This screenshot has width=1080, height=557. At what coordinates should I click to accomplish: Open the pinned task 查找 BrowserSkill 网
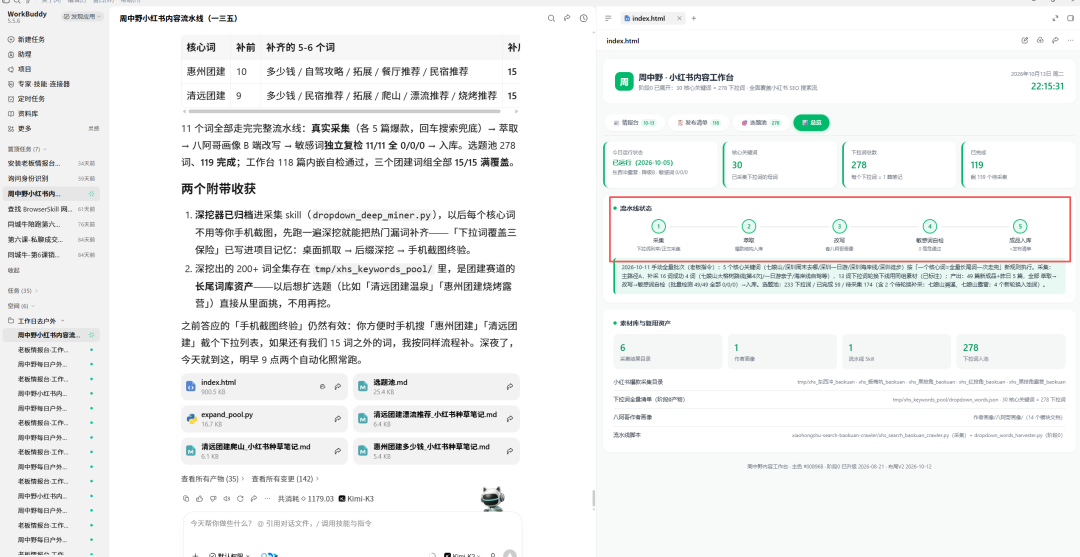pos(51,209)
